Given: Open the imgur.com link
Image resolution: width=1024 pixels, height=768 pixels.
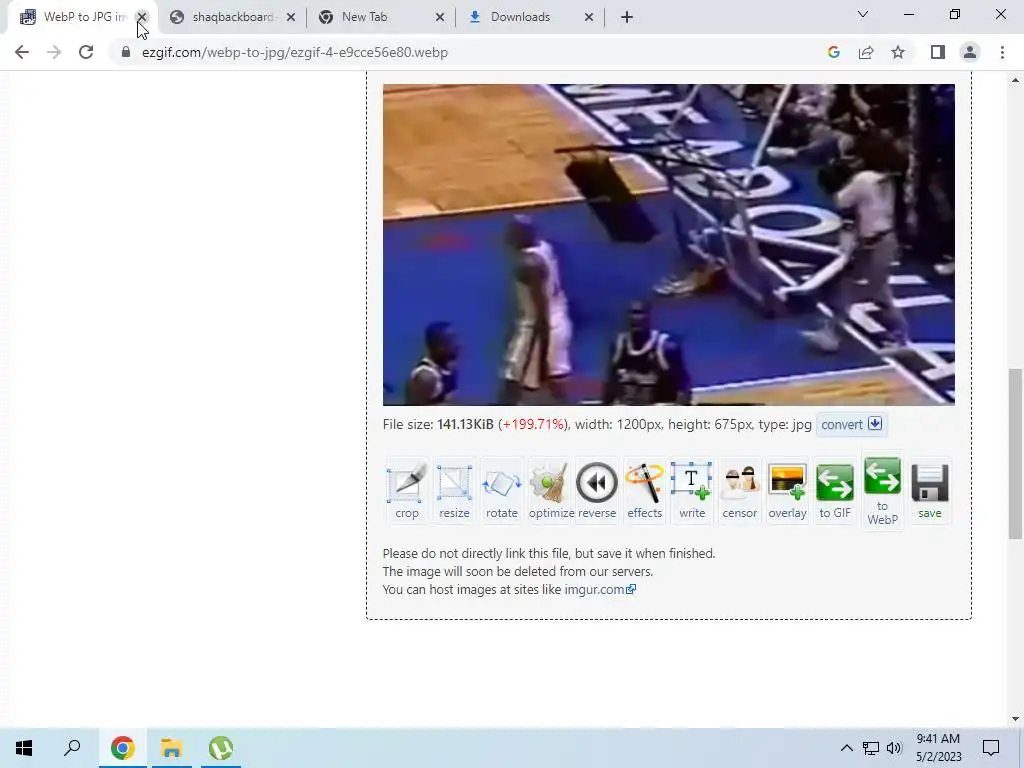Looking at the screenshot, I should (x=600, y=589).
